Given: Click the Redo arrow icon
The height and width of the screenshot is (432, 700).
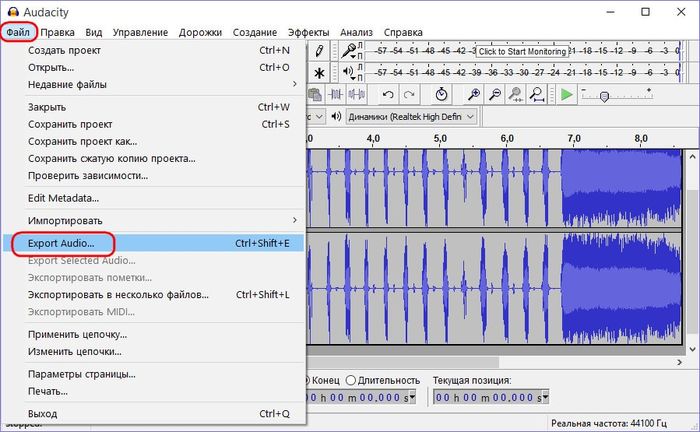Looking at the screenshot, I should (x=408, y=95).
